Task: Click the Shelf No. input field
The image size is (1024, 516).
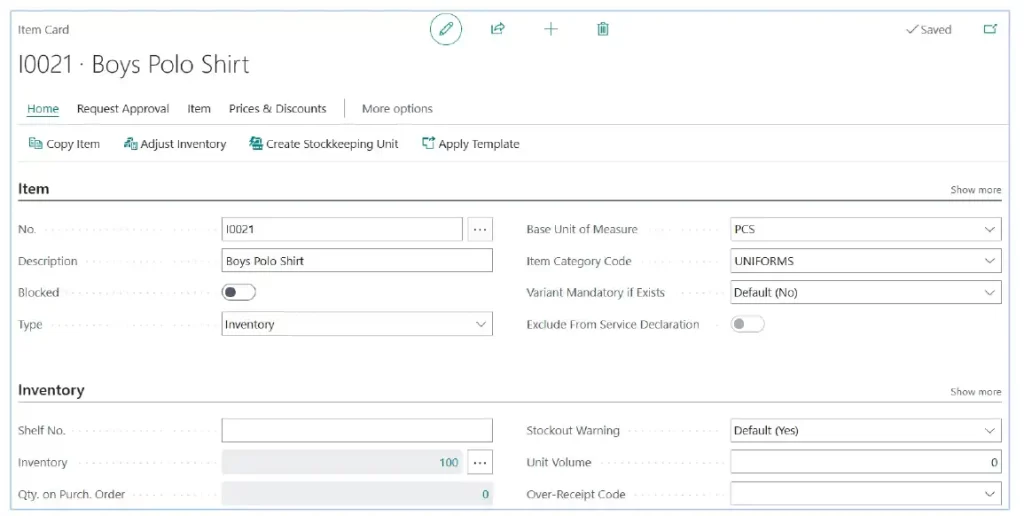Action: click(357, 430)
